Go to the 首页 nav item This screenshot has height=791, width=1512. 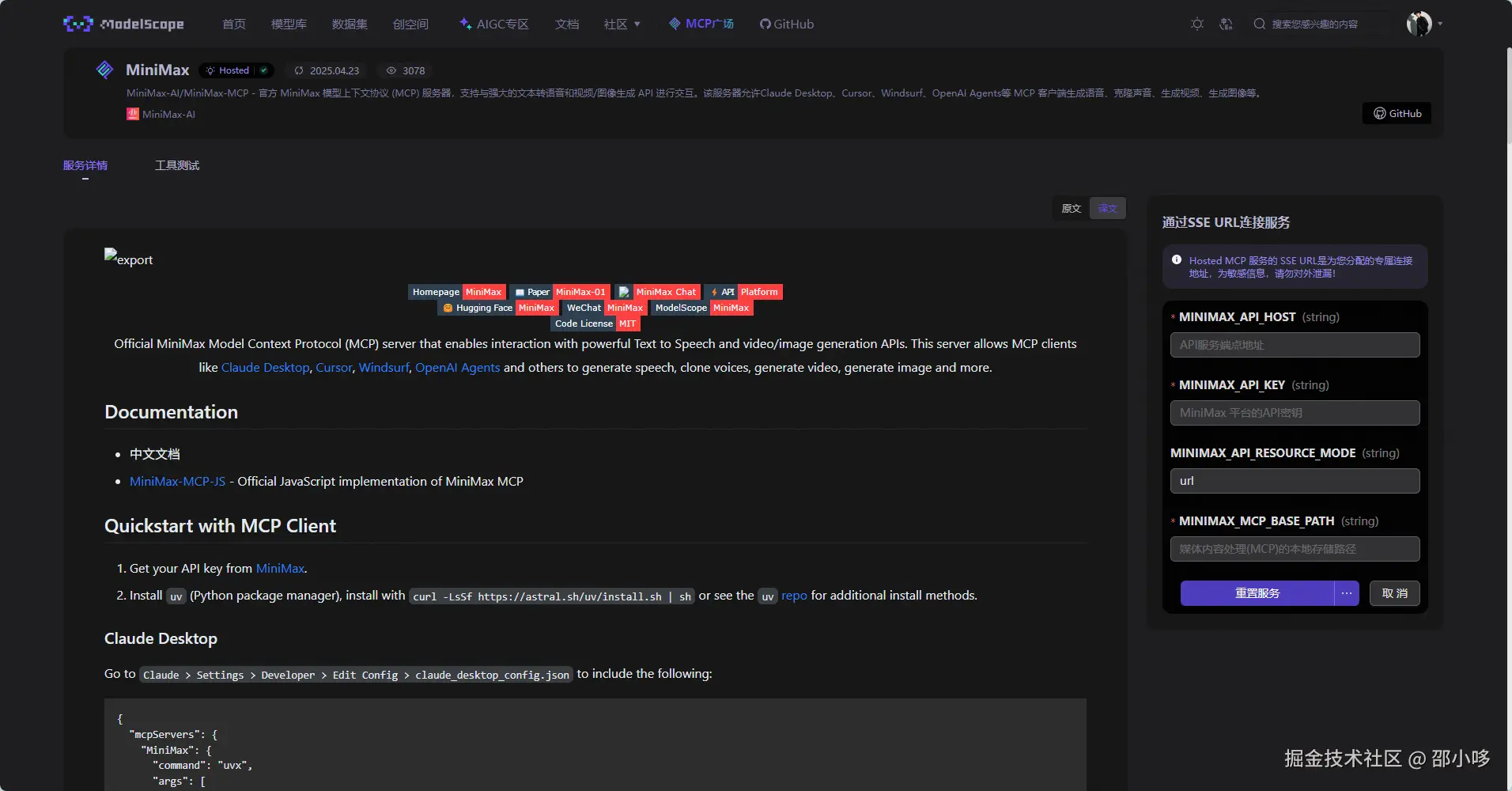point(234,24)
